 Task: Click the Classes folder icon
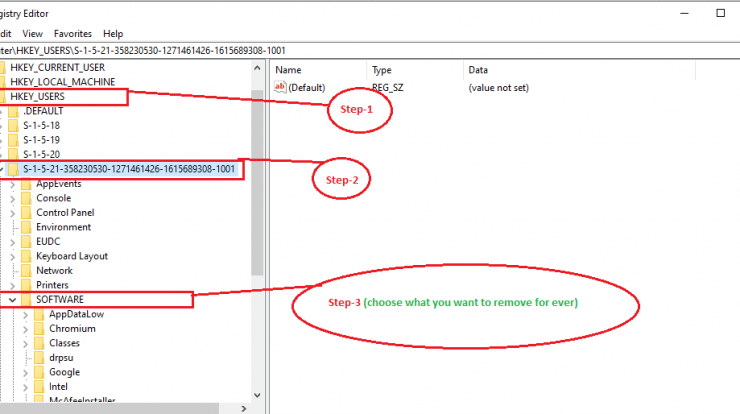39,343
